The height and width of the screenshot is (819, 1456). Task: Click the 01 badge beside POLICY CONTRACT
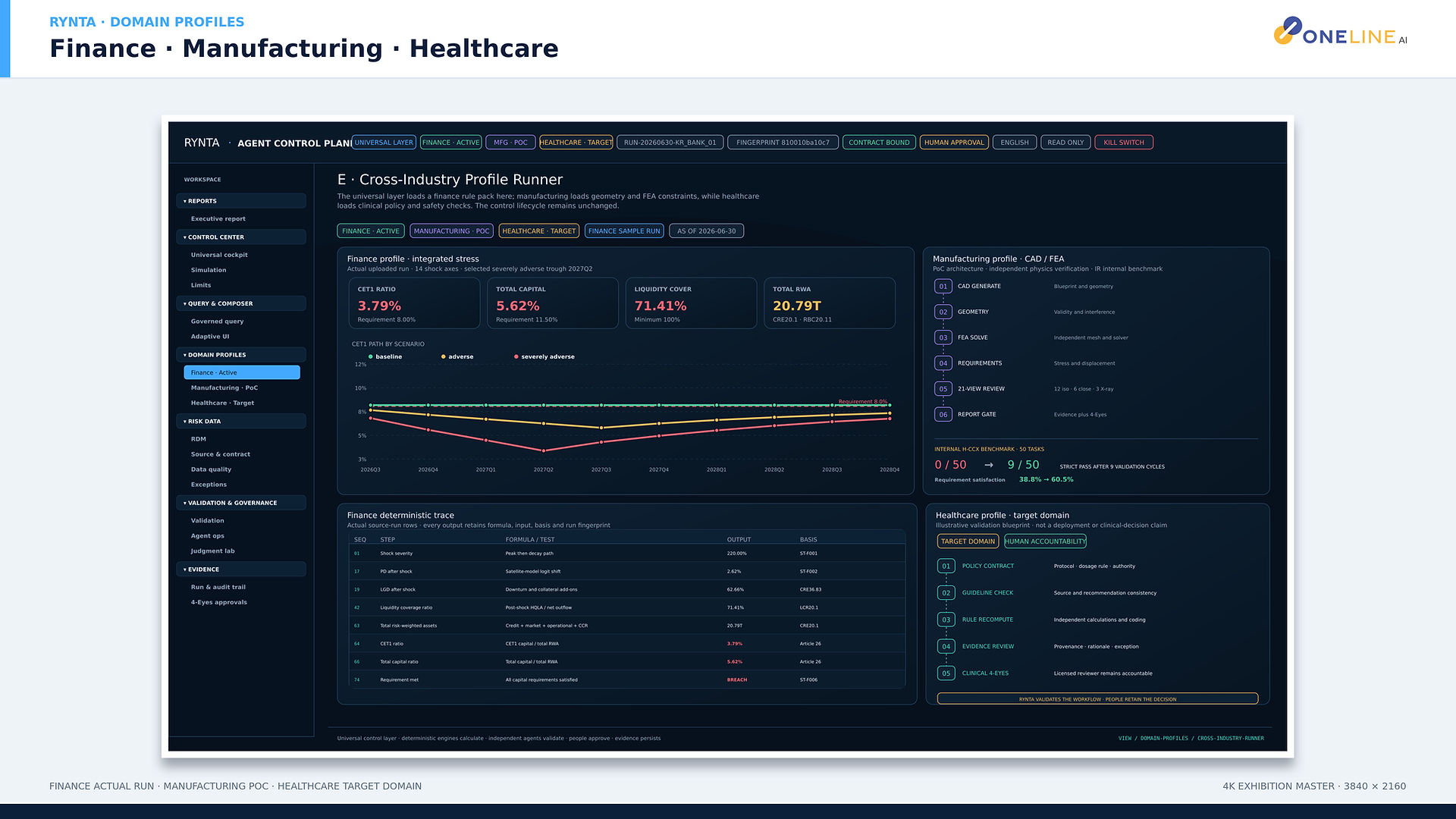click(x=946, y=566)
